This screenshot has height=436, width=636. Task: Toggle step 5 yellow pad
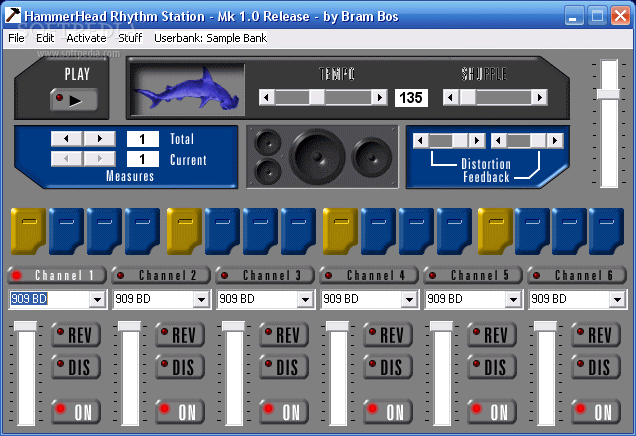pyautogui.click(x=185, y=231)
